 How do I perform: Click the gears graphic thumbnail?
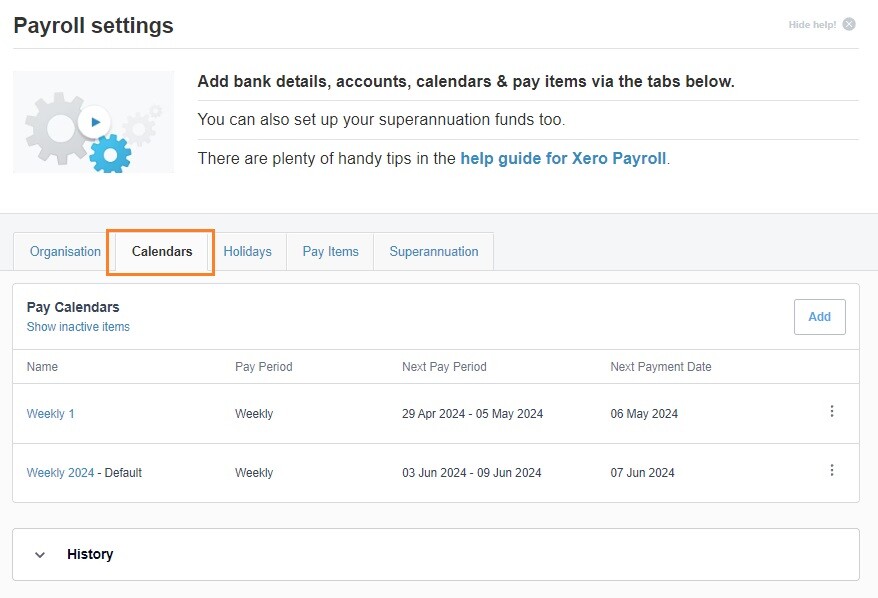[x=93, y=121]
